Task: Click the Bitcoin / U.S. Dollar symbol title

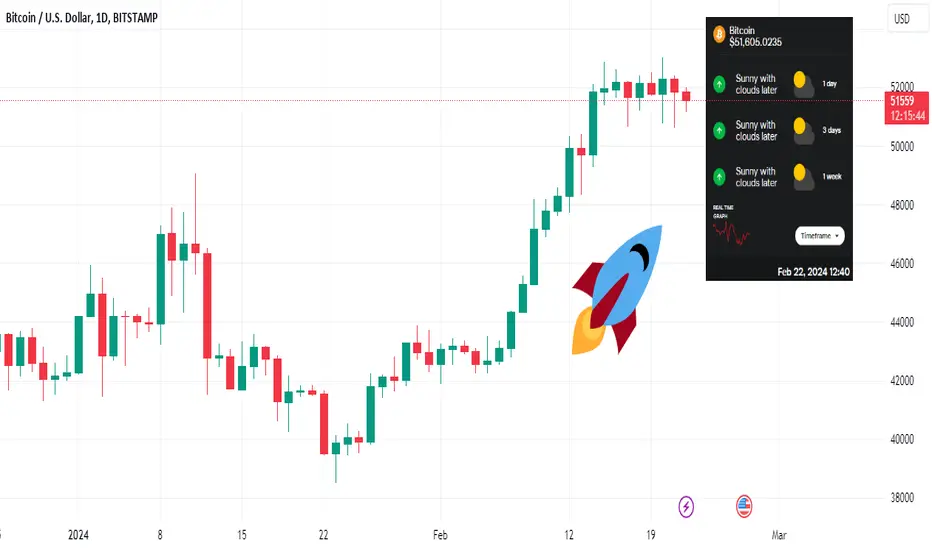Action: pyautogui.click(x=82, y=18)
